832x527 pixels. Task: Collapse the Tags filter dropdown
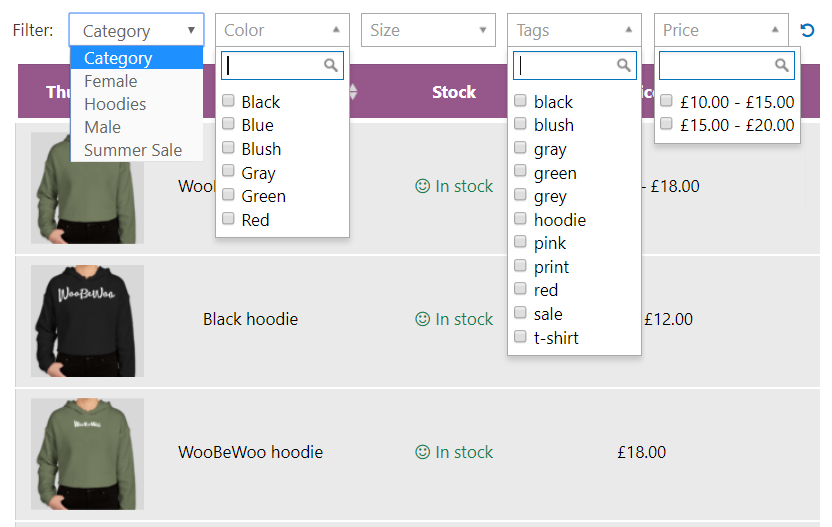point(574,30)
